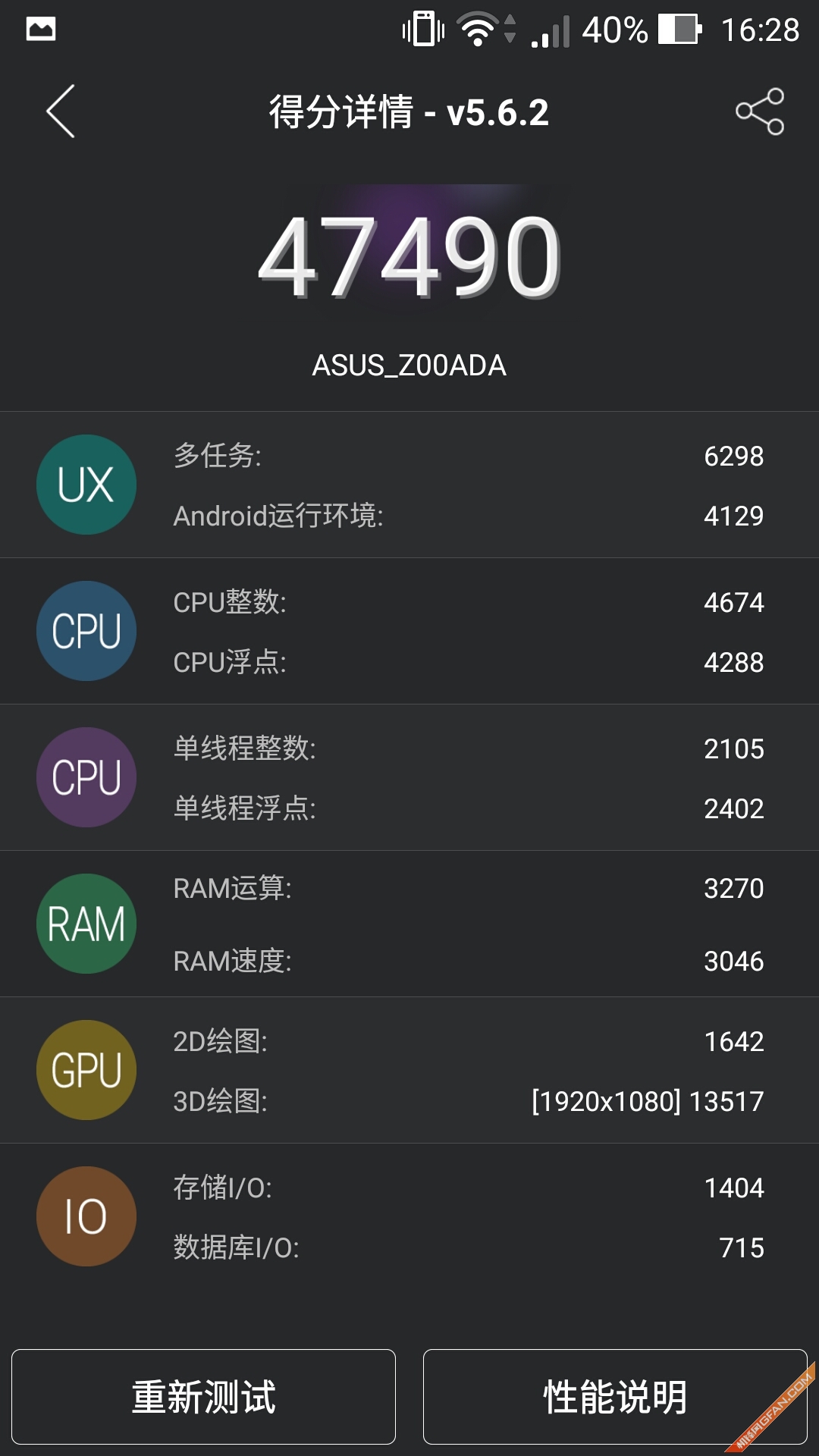Image resolution: width=819 pixels, height=1456 pixels.
Task: Tap the green RAM category icon
Action: pyautogui.click(x=86, y=924)
